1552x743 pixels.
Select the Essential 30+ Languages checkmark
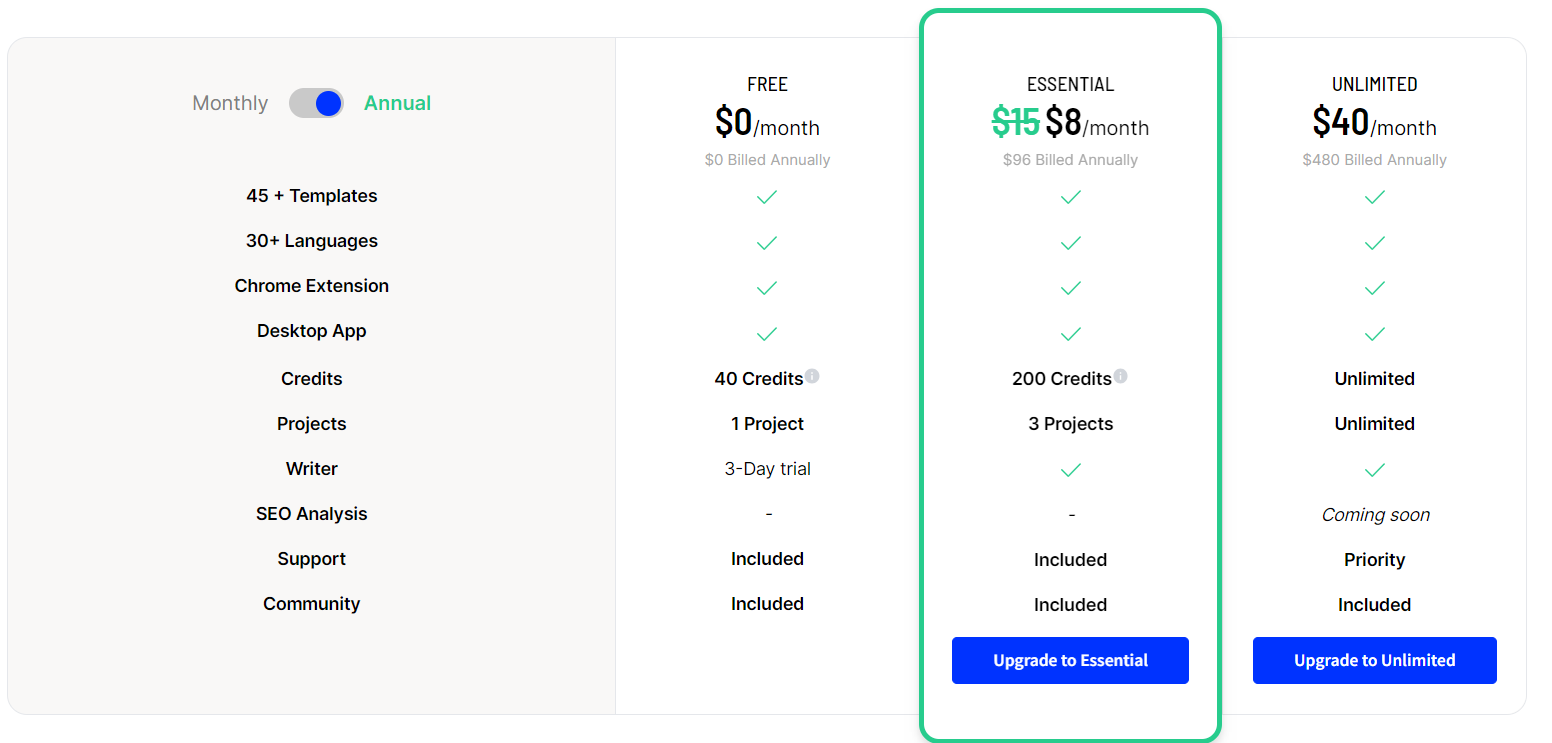click(1070, 243)
